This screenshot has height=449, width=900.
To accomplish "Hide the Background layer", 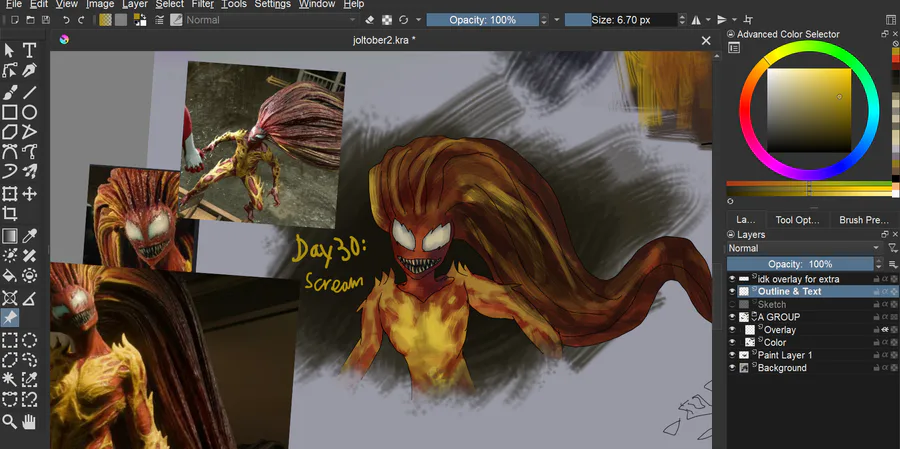I will point(732,367).
